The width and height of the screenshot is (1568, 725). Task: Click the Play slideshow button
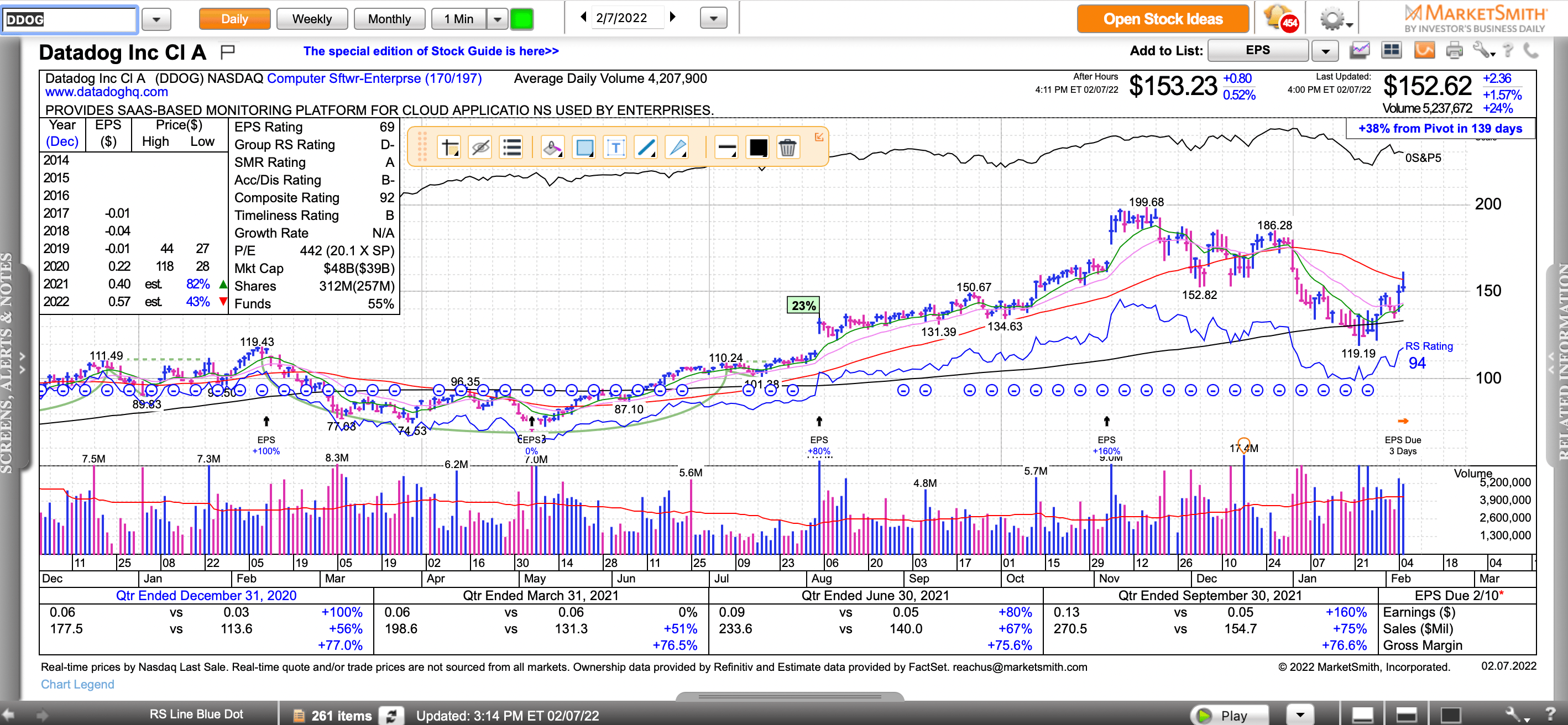click(x=1230, y=715)
